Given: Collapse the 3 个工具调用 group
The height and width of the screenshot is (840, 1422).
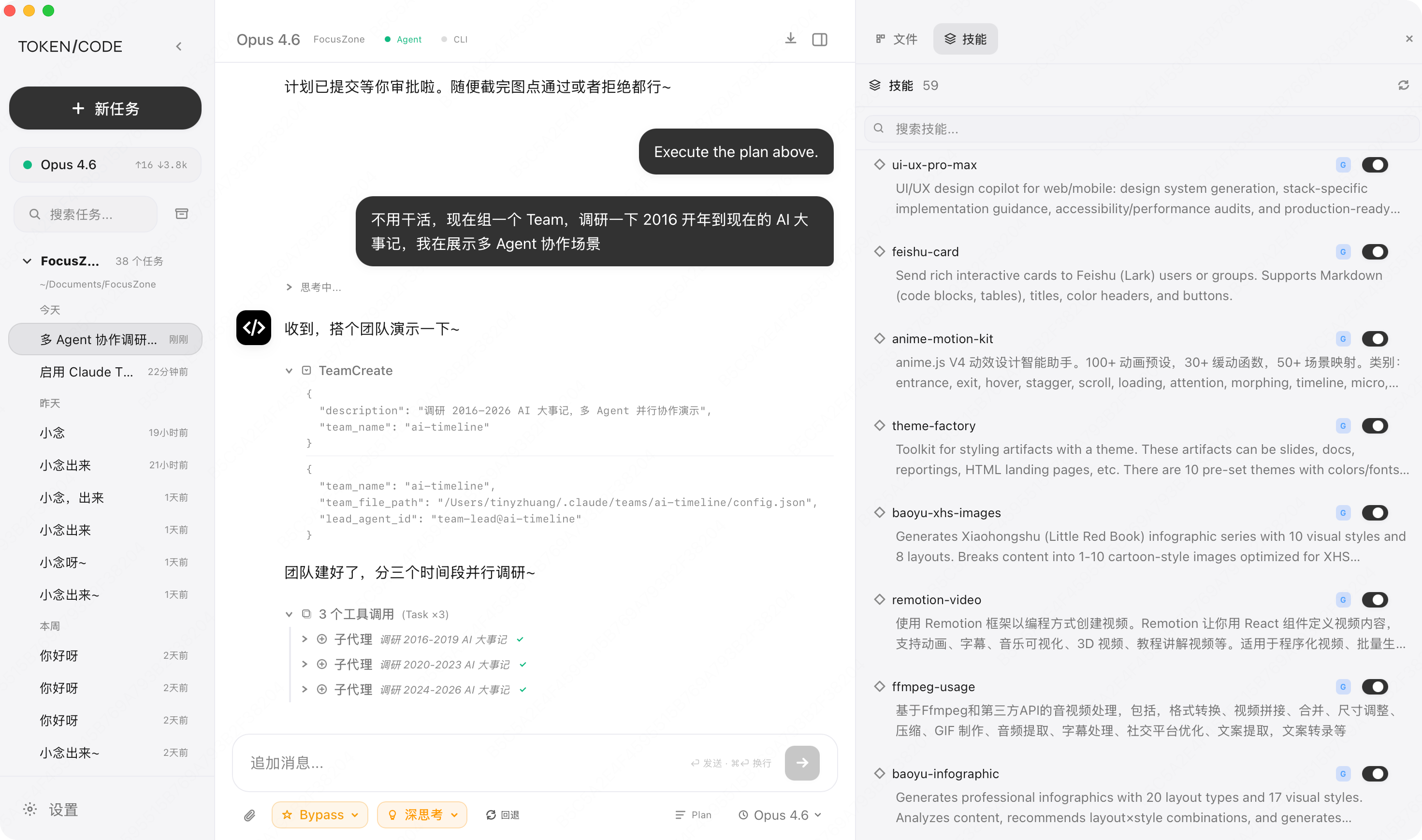Looking at the screenshot, I should (289, 614).
